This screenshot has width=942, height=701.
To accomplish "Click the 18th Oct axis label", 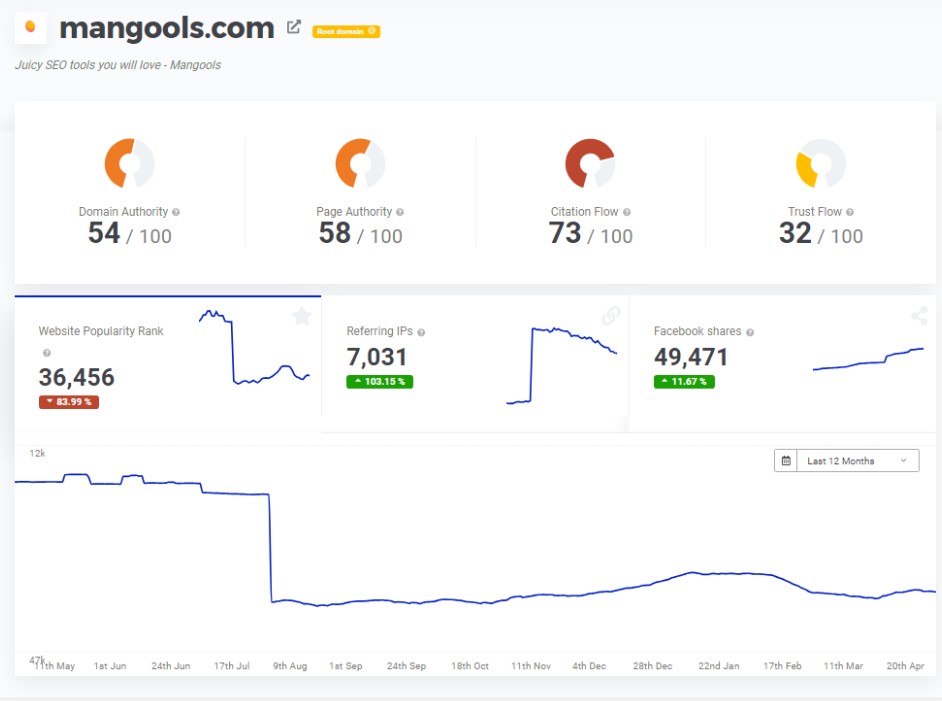I will point(470,666).
